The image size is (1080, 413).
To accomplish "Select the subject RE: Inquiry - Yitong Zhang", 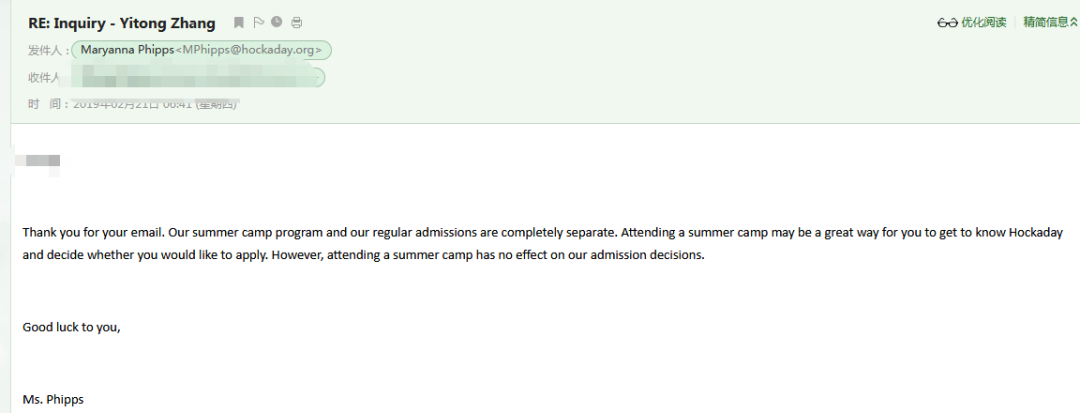I will (x=121, y=23).
